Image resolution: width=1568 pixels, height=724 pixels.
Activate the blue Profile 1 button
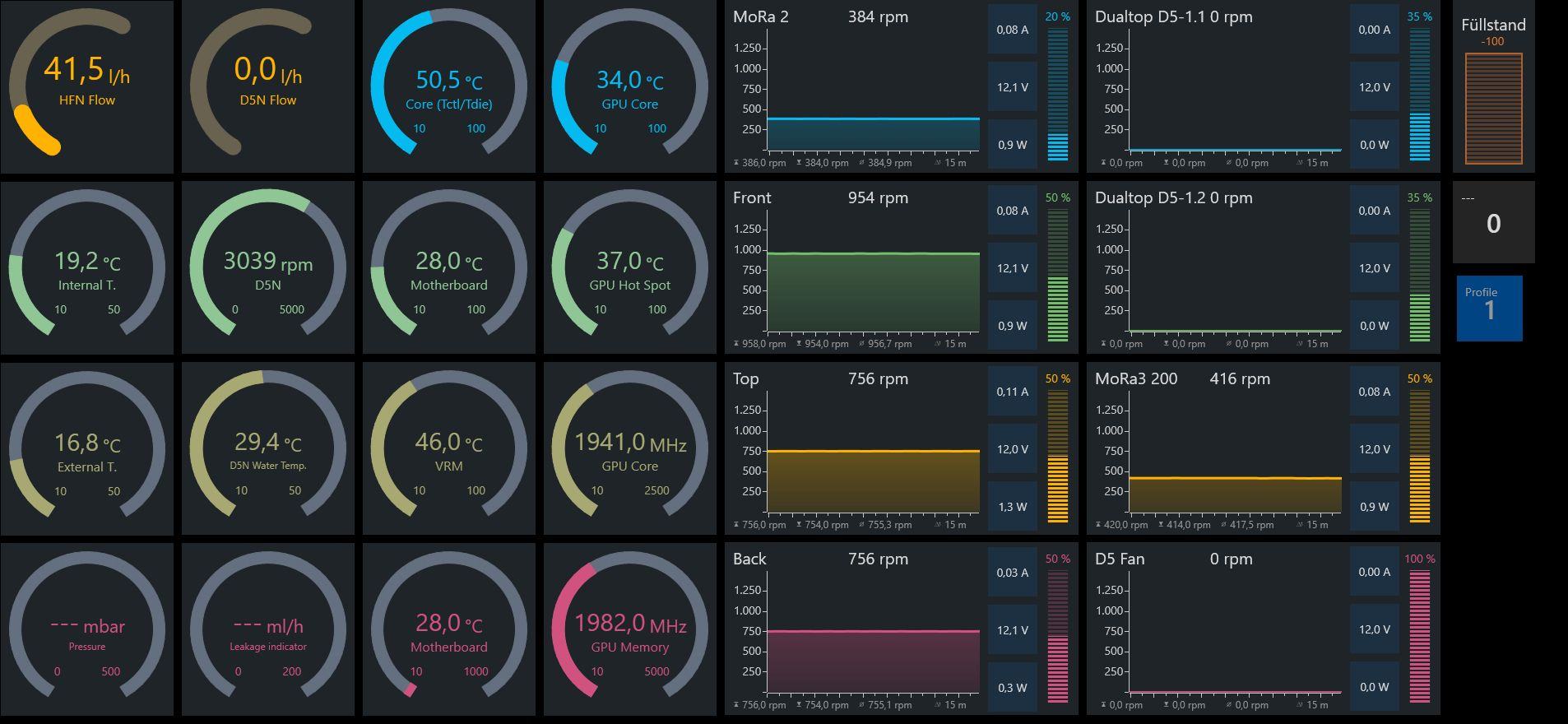pos(1490,309)
